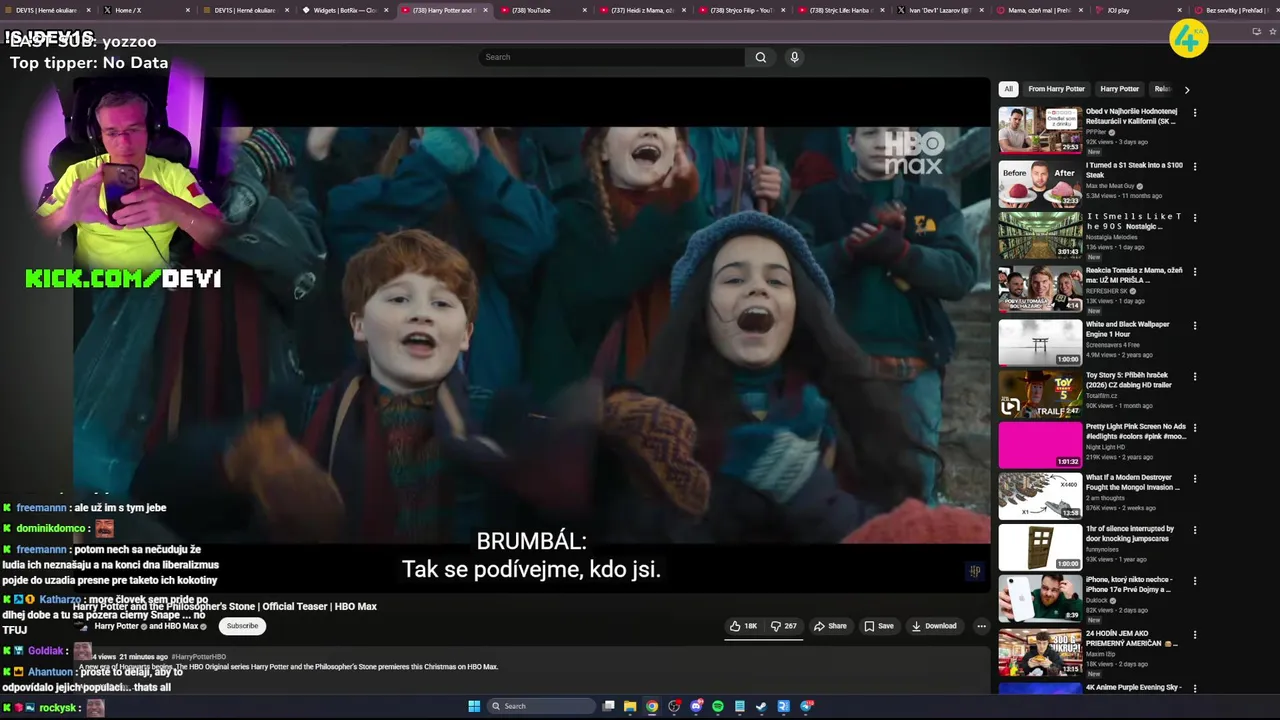The width and height of the screenshot is (1280, 720).
Task: Open OBS Studio from the taskbar
Action: (x=674, y=706)
